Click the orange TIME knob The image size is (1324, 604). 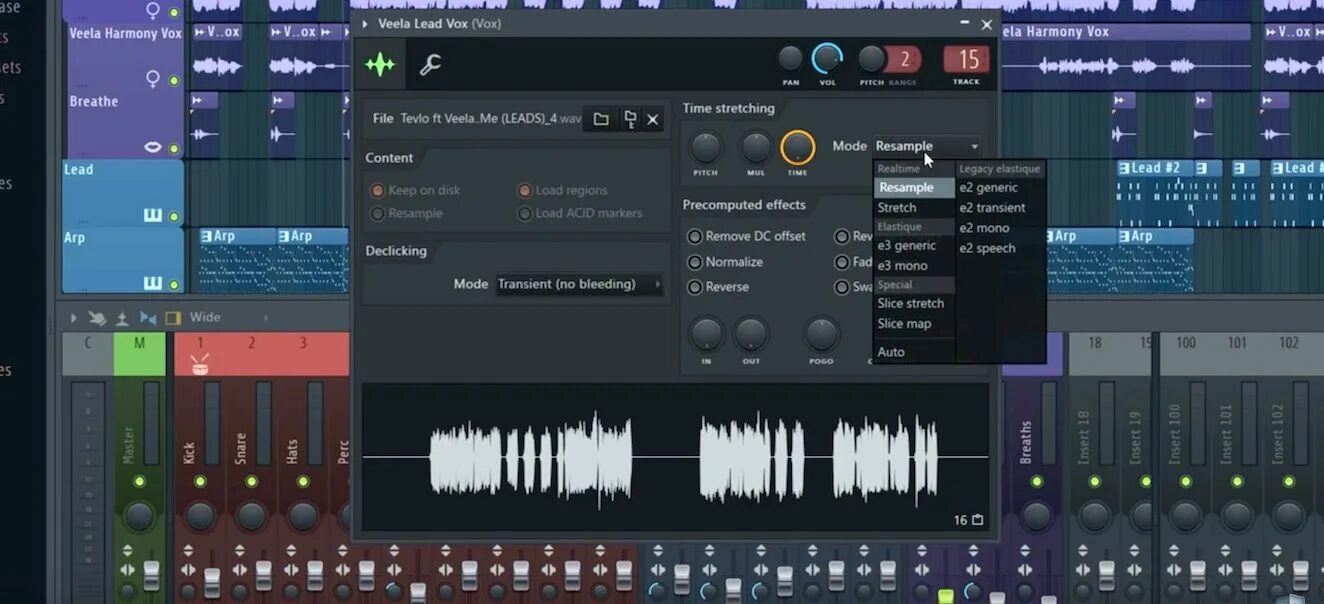[x=797, y=148]
